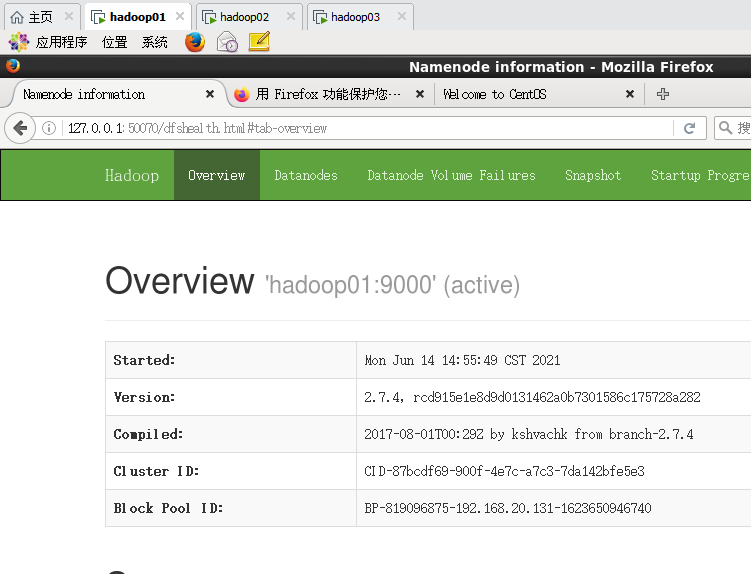
Task: Click the GNOME foot applications icon
Action: 19,42
